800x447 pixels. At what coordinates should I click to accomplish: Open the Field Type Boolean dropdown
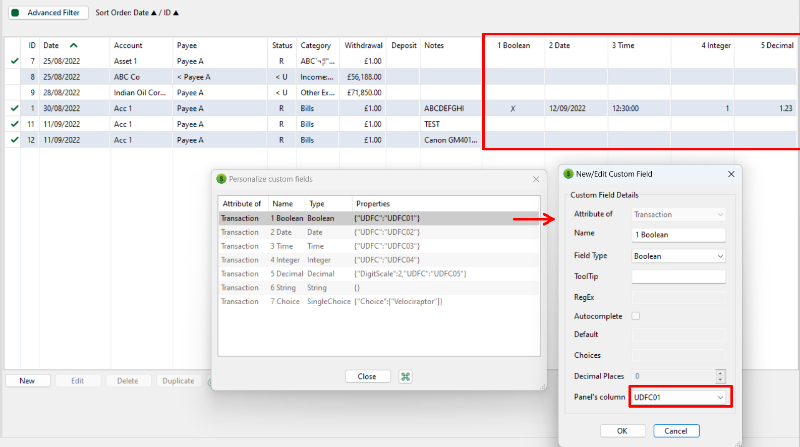click(678, 256)
